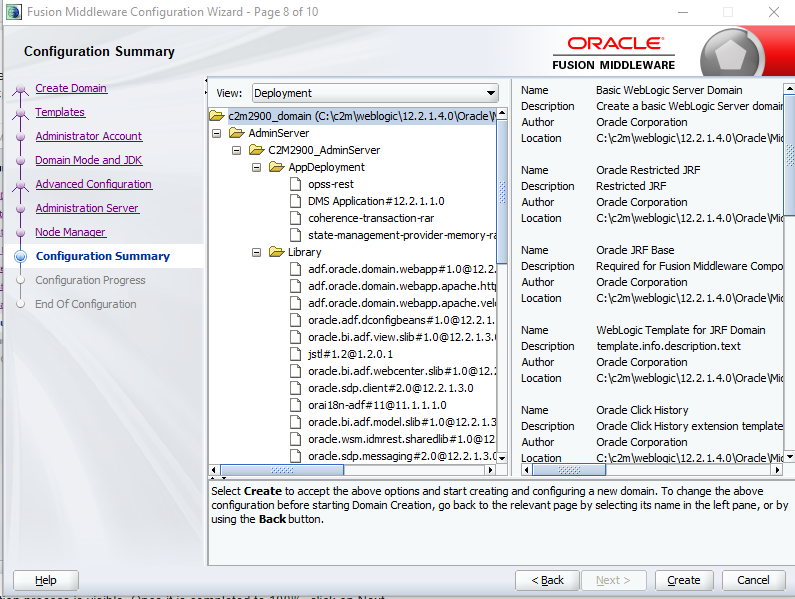Click the 'Oracle JRF Base' template name
Screen dimensions: 795x599
[635, 250]
